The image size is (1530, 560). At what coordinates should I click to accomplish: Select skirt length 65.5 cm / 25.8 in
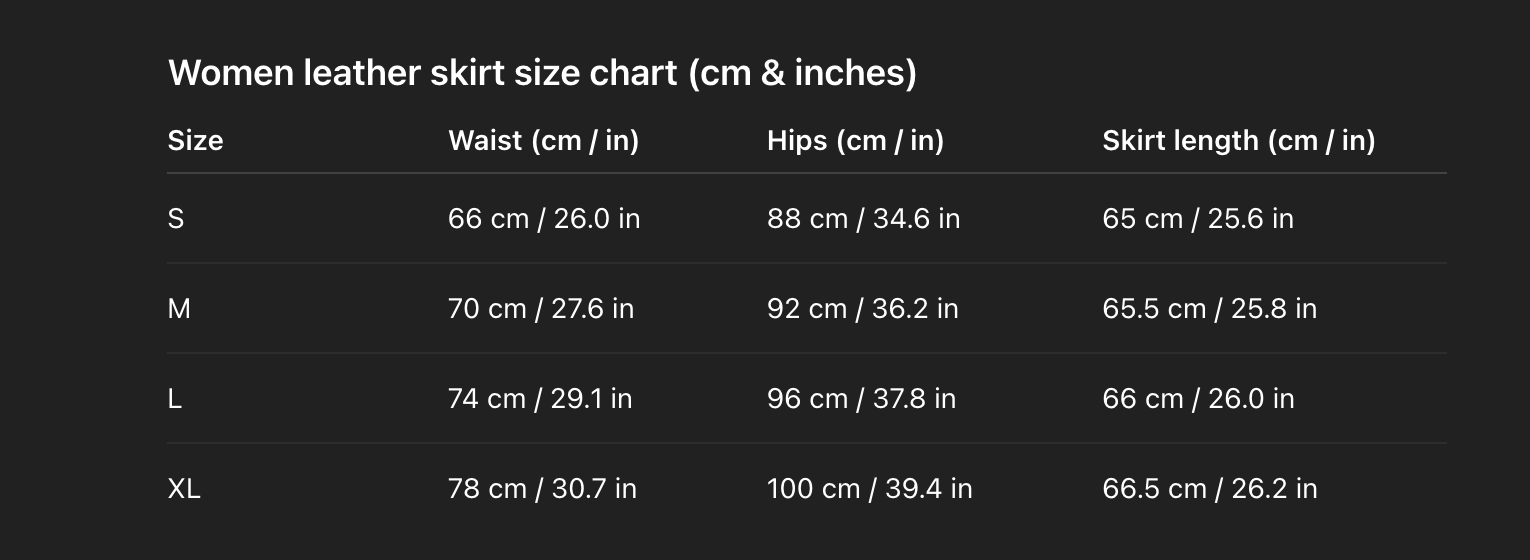point(1209,309)
